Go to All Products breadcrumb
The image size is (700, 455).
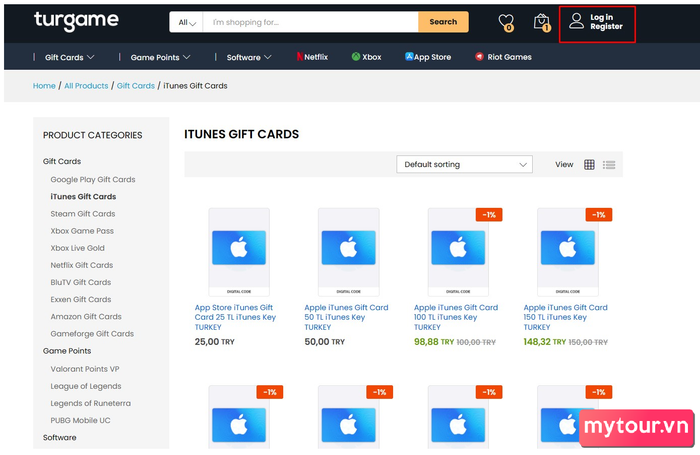coord(86,86)
